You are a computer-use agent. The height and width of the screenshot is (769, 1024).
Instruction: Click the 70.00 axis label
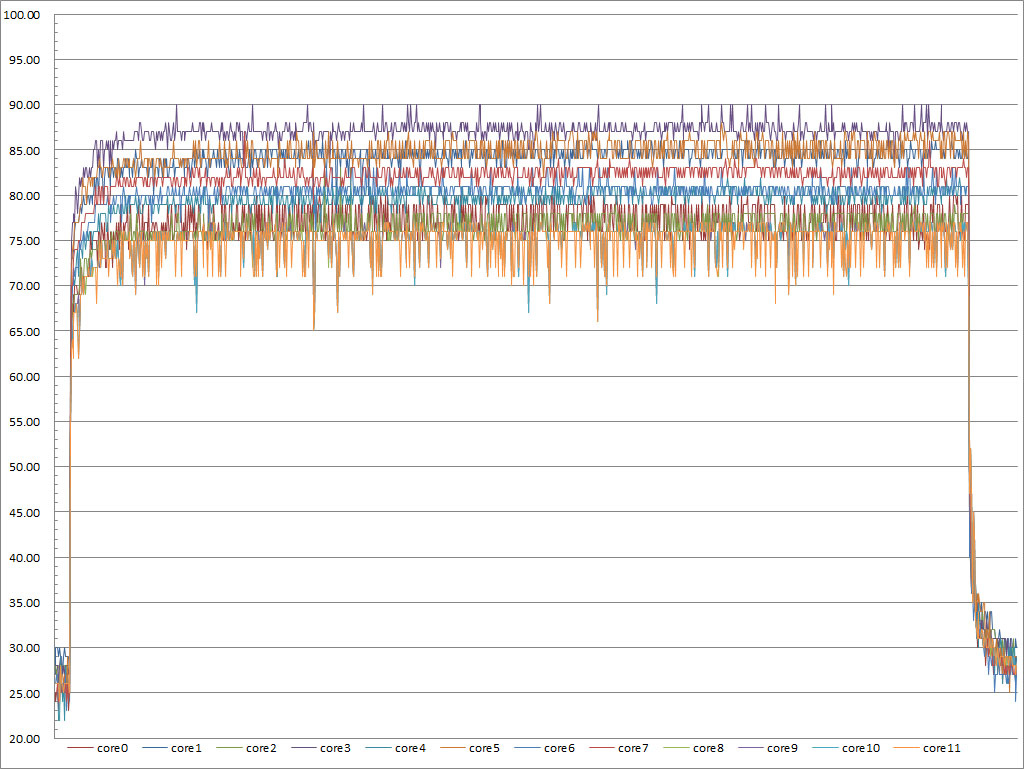24,286
